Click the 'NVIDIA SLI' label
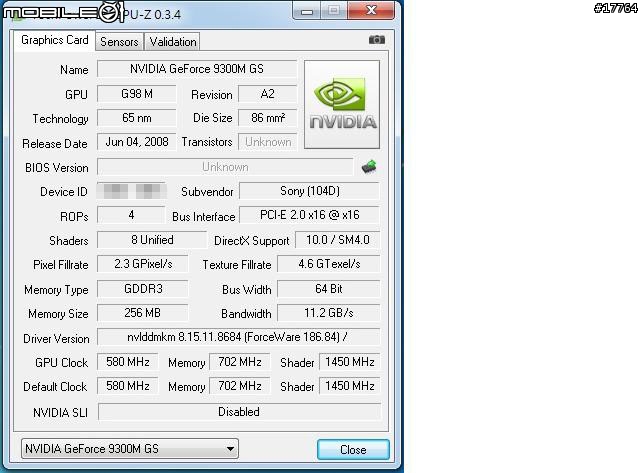The width and height of the screenshot is (640, 473). click(60, 413)
